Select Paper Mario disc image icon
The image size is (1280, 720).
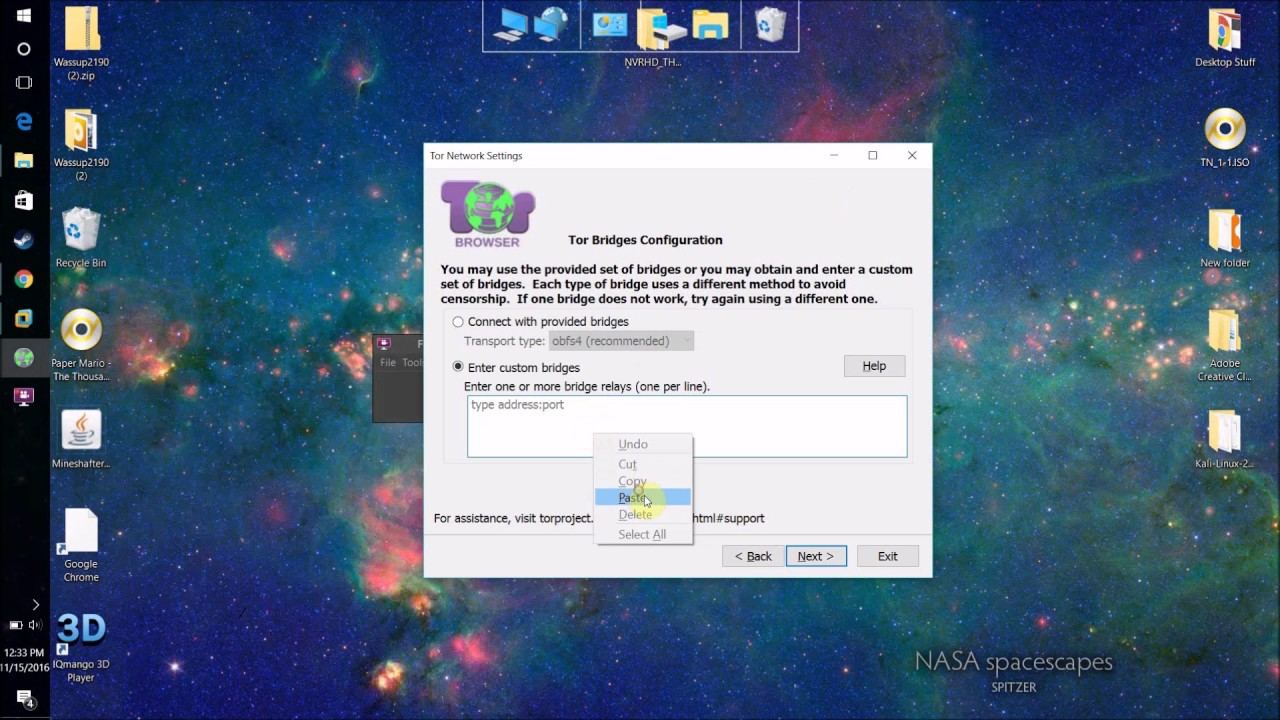81,346
